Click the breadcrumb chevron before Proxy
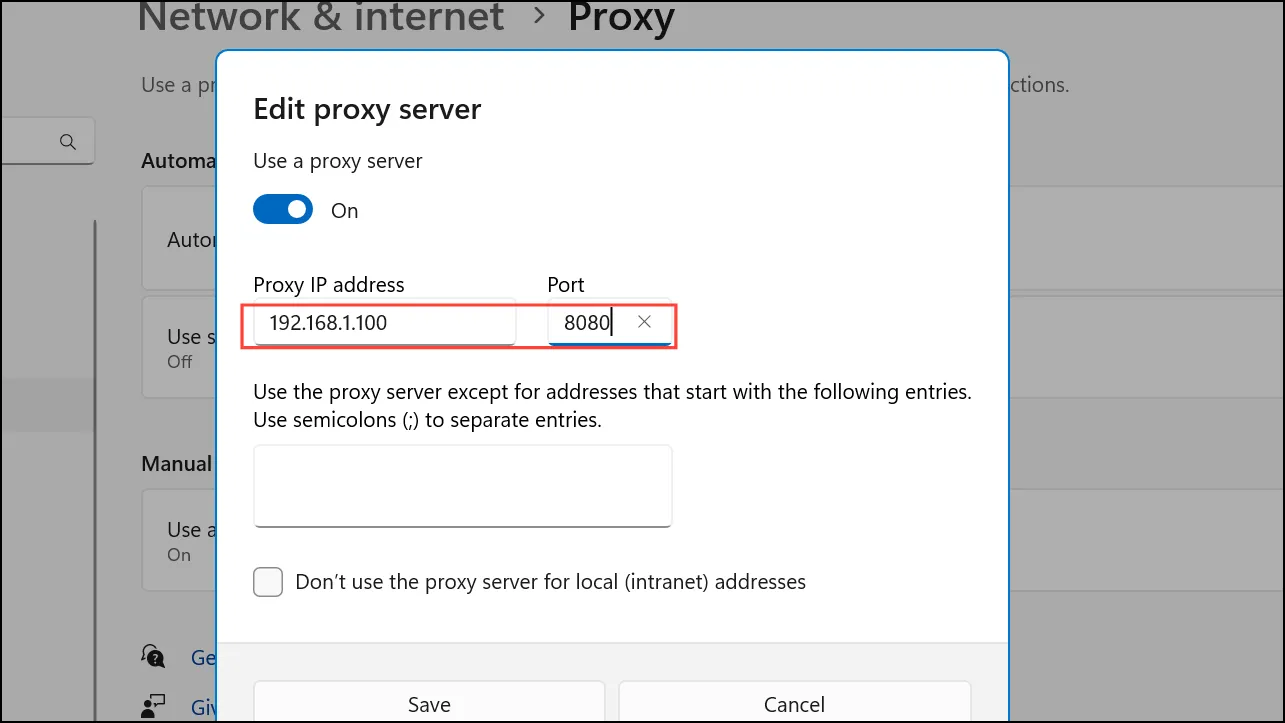The width and height of the screenshot is (1285, 723). coord(537,15)
